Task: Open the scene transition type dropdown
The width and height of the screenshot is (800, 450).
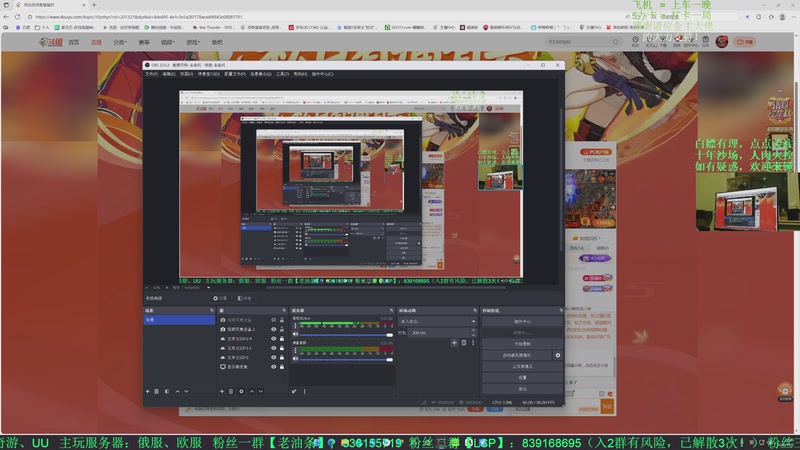Action: (x=437, y=321)
